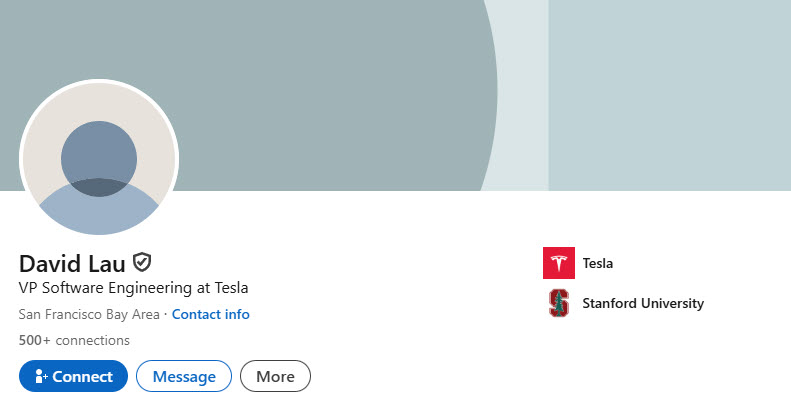Open the Contact info link
Viewport: 791px width, 407px height.
coord(211,314)
